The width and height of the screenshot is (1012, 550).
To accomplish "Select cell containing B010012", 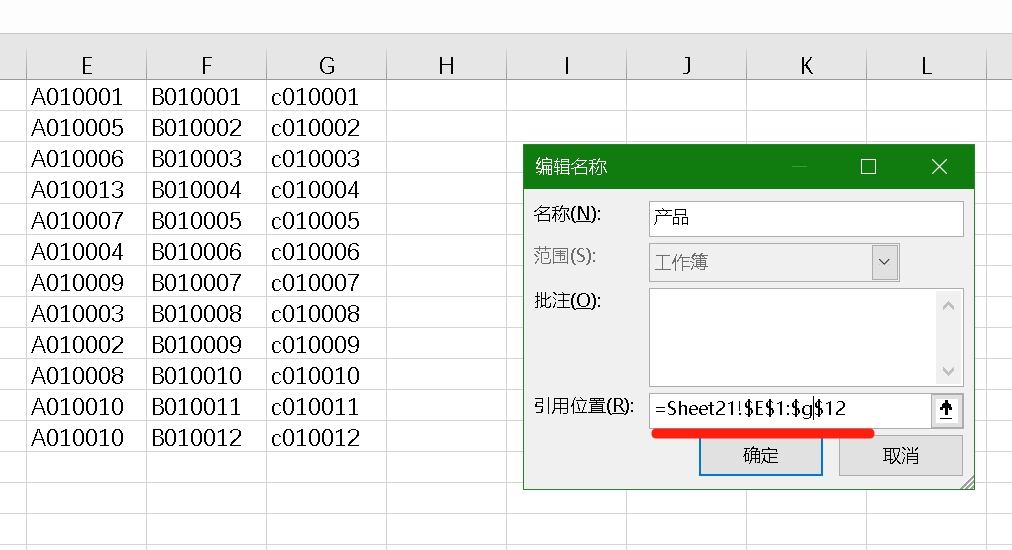I will pos(207,437).
